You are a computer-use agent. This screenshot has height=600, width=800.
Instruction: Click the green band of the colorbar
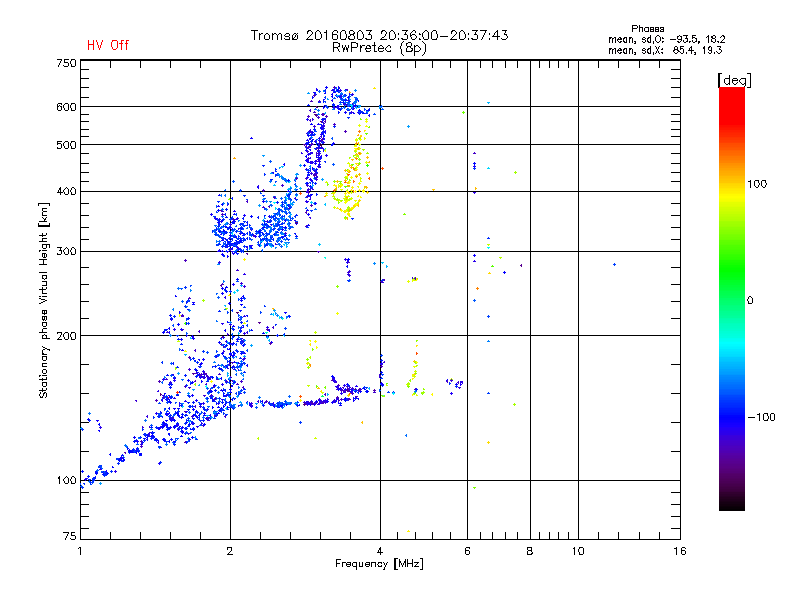[x=732, y=270]
